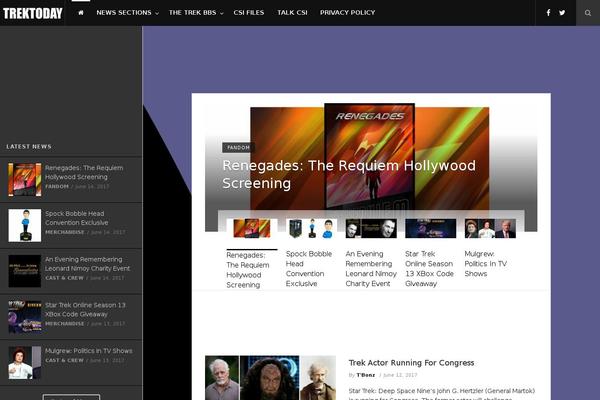Viewport: 600px width, 400px height.
Task: Click CAST & CREW category under Nimoy event
Action: pos(64,278)
